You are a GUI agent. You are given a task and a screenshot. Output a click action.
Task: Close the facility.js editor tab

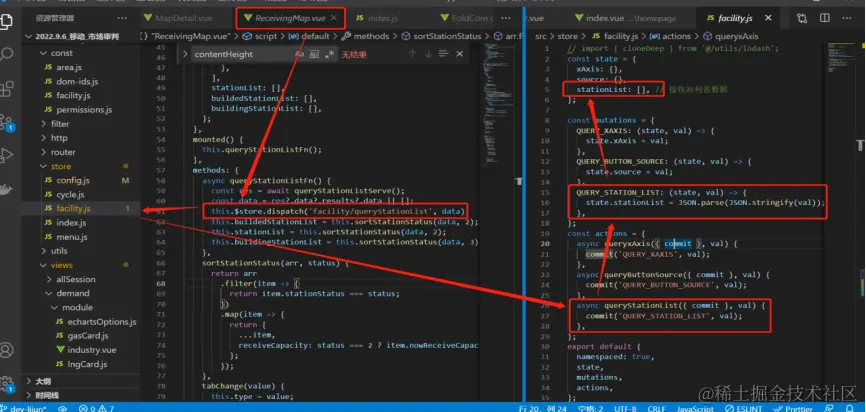pos(768,18)
